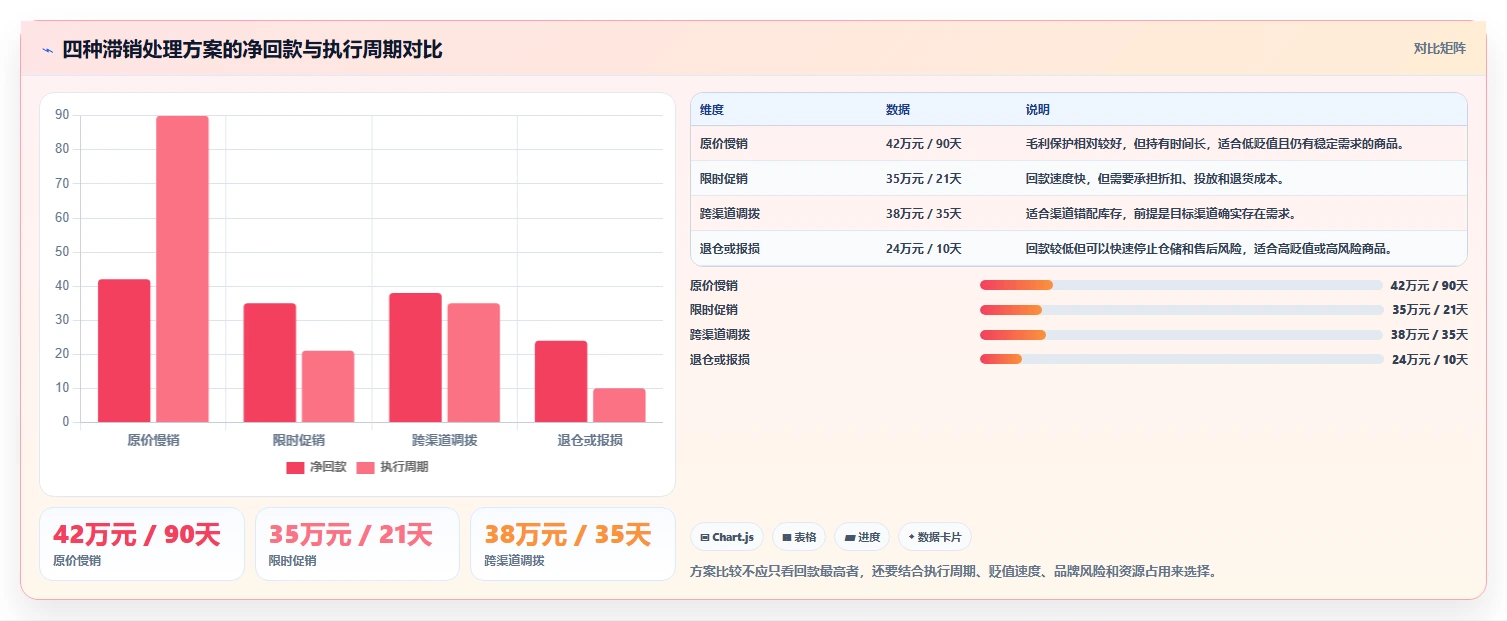Click the 数据卡片 tag chip

[x=935, y=537]
